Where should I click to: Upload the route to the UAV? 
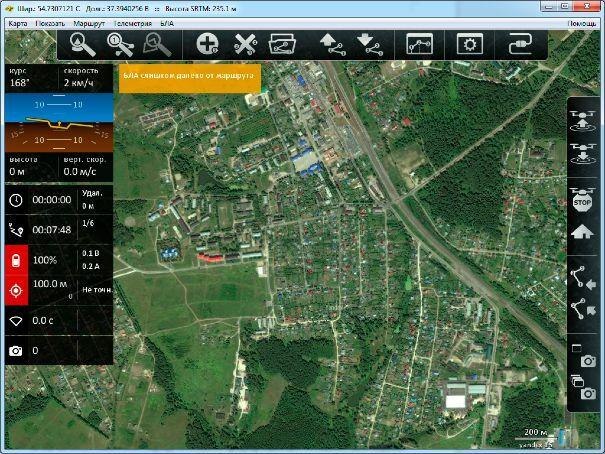333,45
